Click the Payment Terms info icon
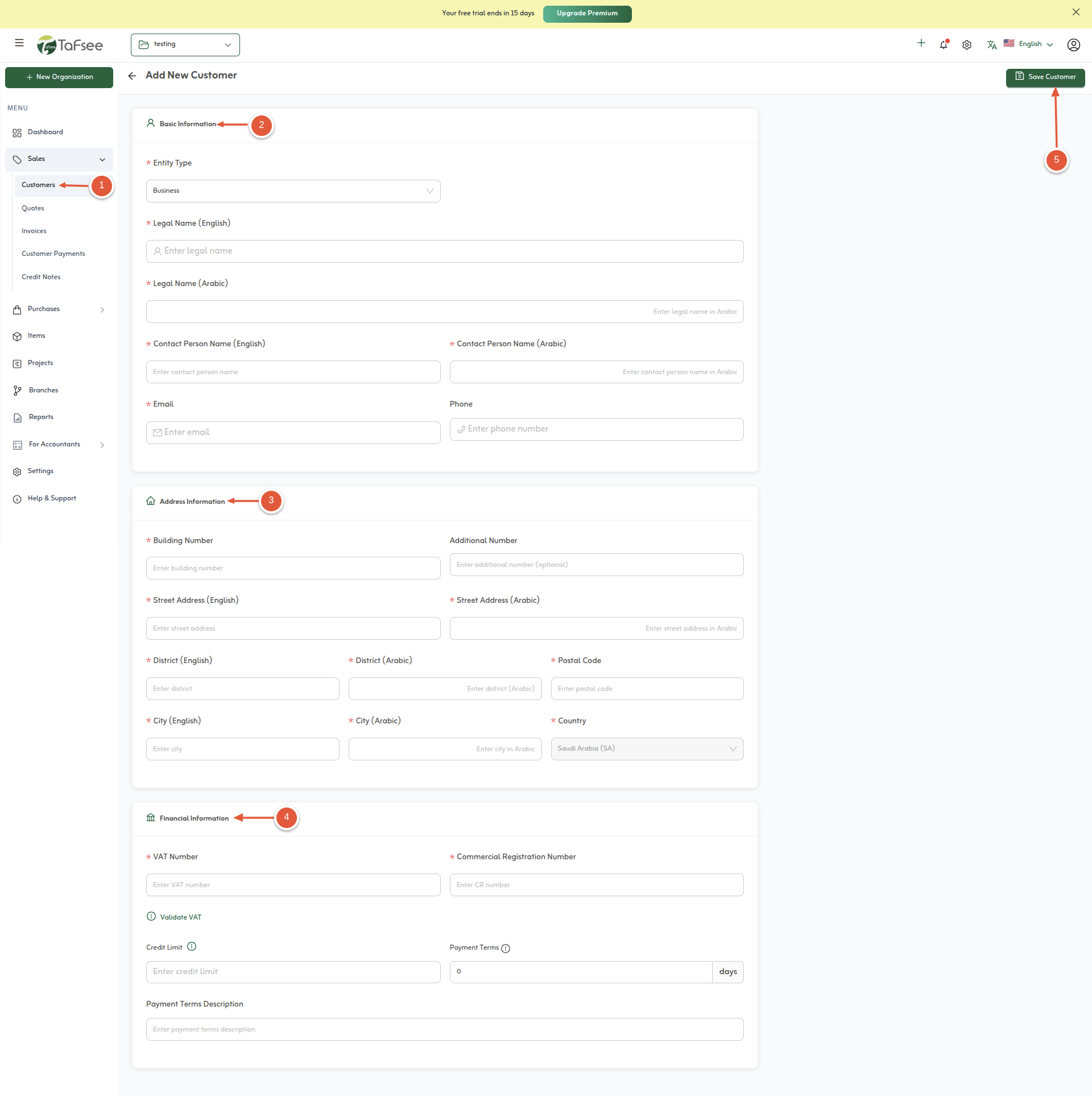Viewport: 1092px width, 1097px height. [x=506, y=949]
